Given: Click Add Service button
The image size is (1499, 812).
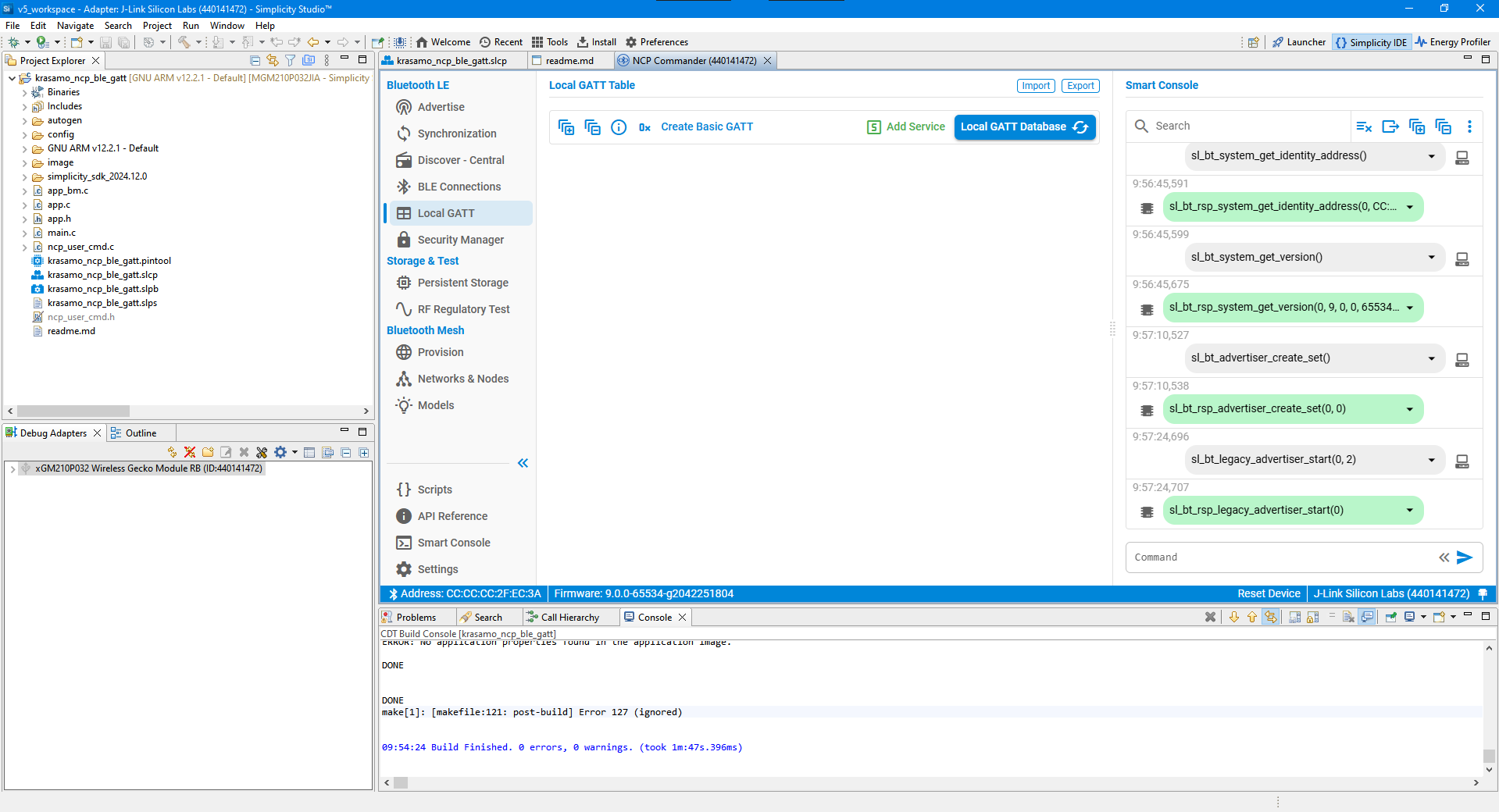Looking at the screenshot, I should tap(906, 127).
